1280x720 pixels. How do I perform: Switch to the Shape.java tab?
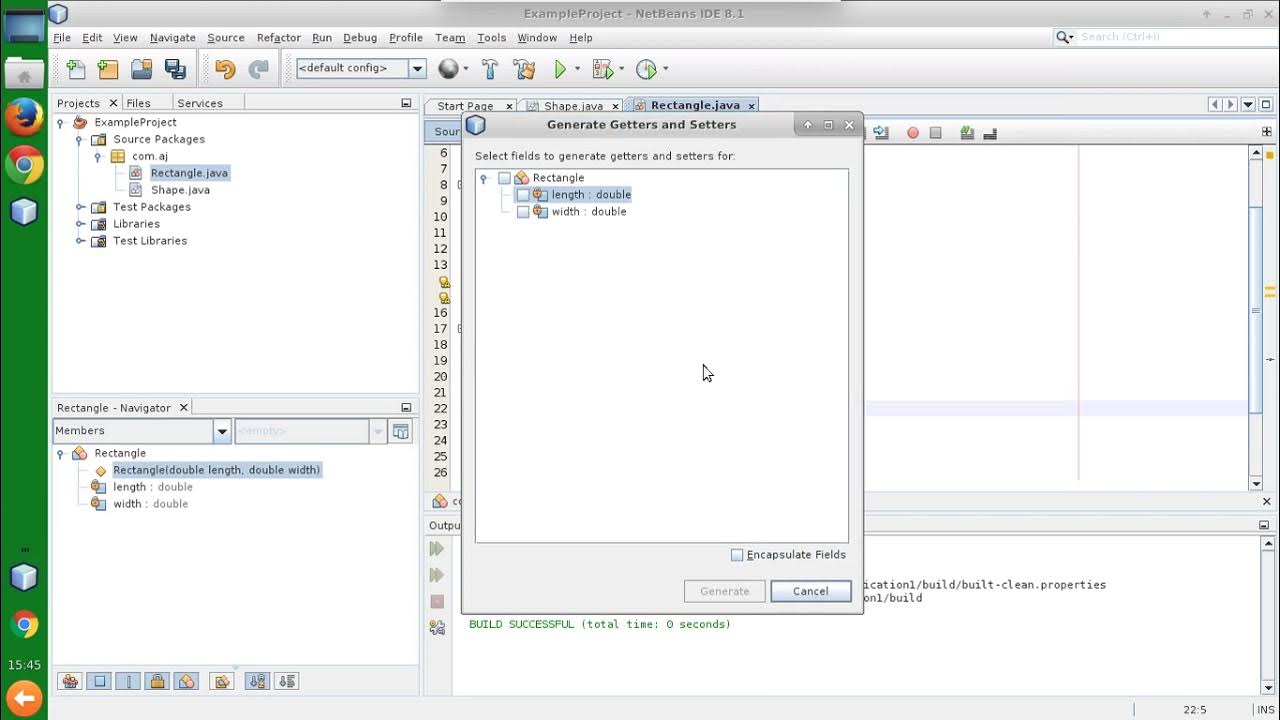[x=573, y=106]
